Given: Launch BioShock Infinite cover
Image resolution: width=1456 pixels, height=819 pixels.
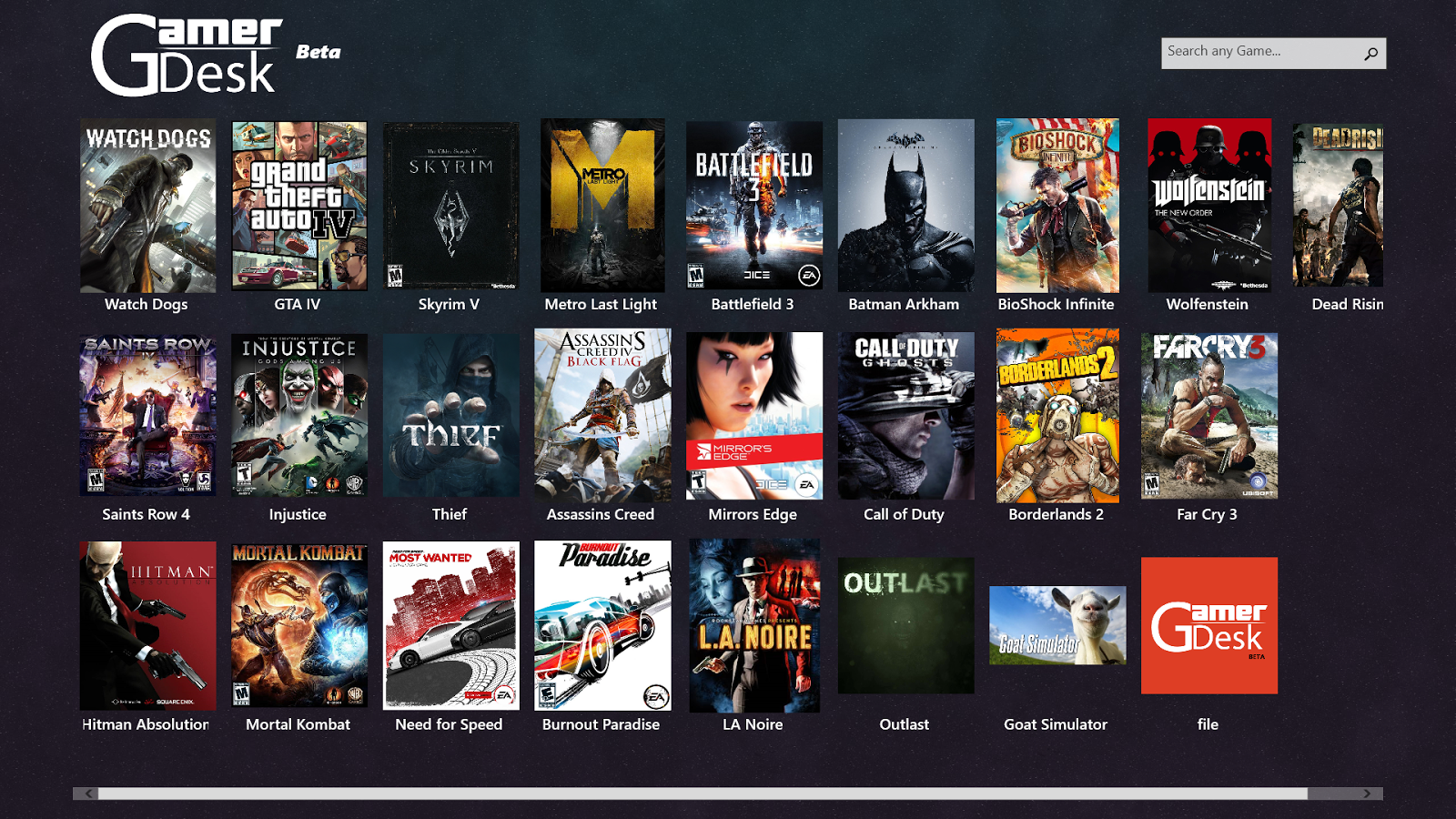Looking at the screenshot, I should point(1057,206).
